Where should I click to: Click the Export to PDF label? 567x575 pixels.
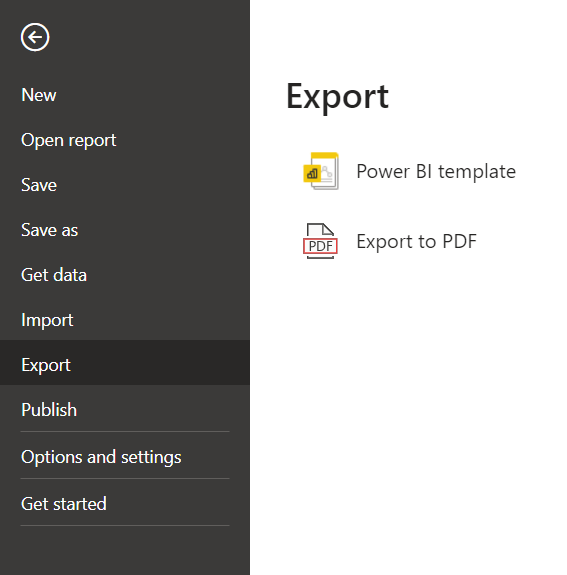416,241
